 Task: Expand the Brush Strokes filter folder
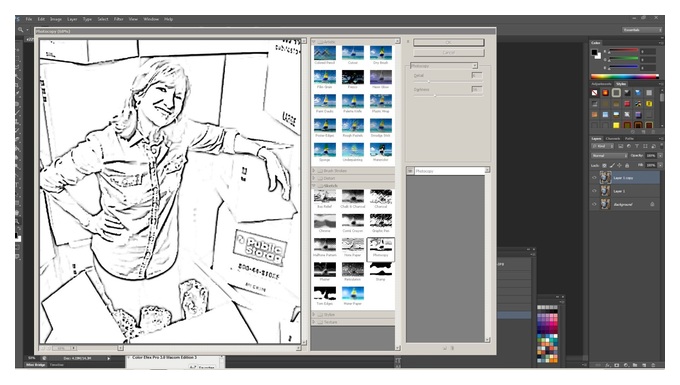[x=314, y=171]
